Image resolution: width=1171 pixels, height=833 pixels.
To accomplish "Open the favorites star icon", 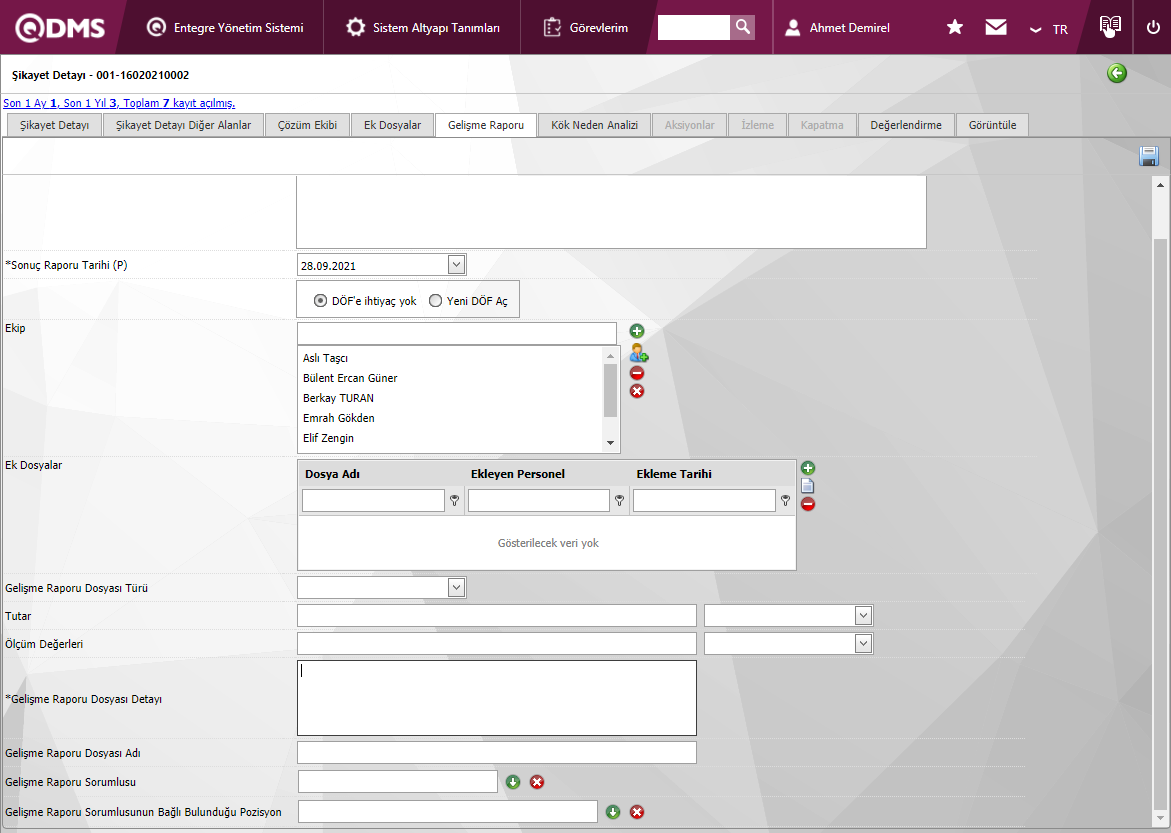I will [x=954, y=28].
